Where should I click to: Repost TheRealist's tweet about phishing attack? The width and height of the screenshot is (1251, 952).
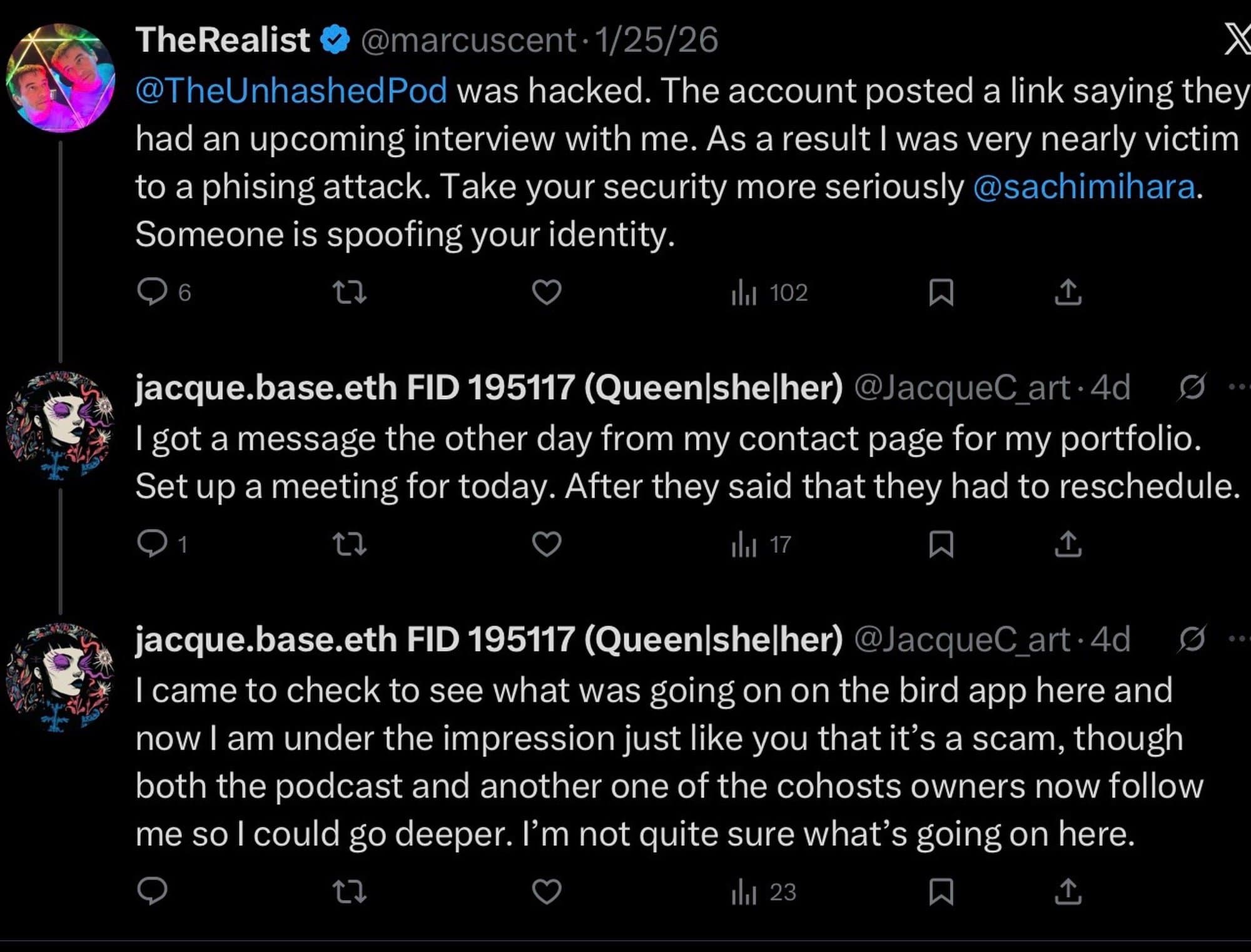(349, 292)
